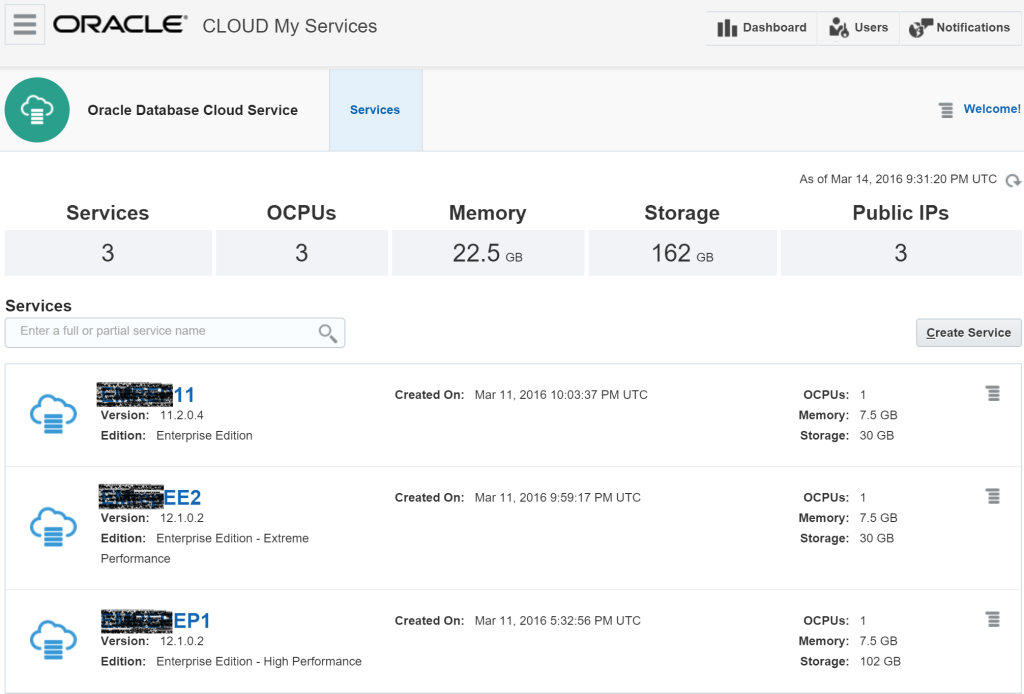Click the search magnifier icon
This screenshot has width=1024, height=694.
327,333
